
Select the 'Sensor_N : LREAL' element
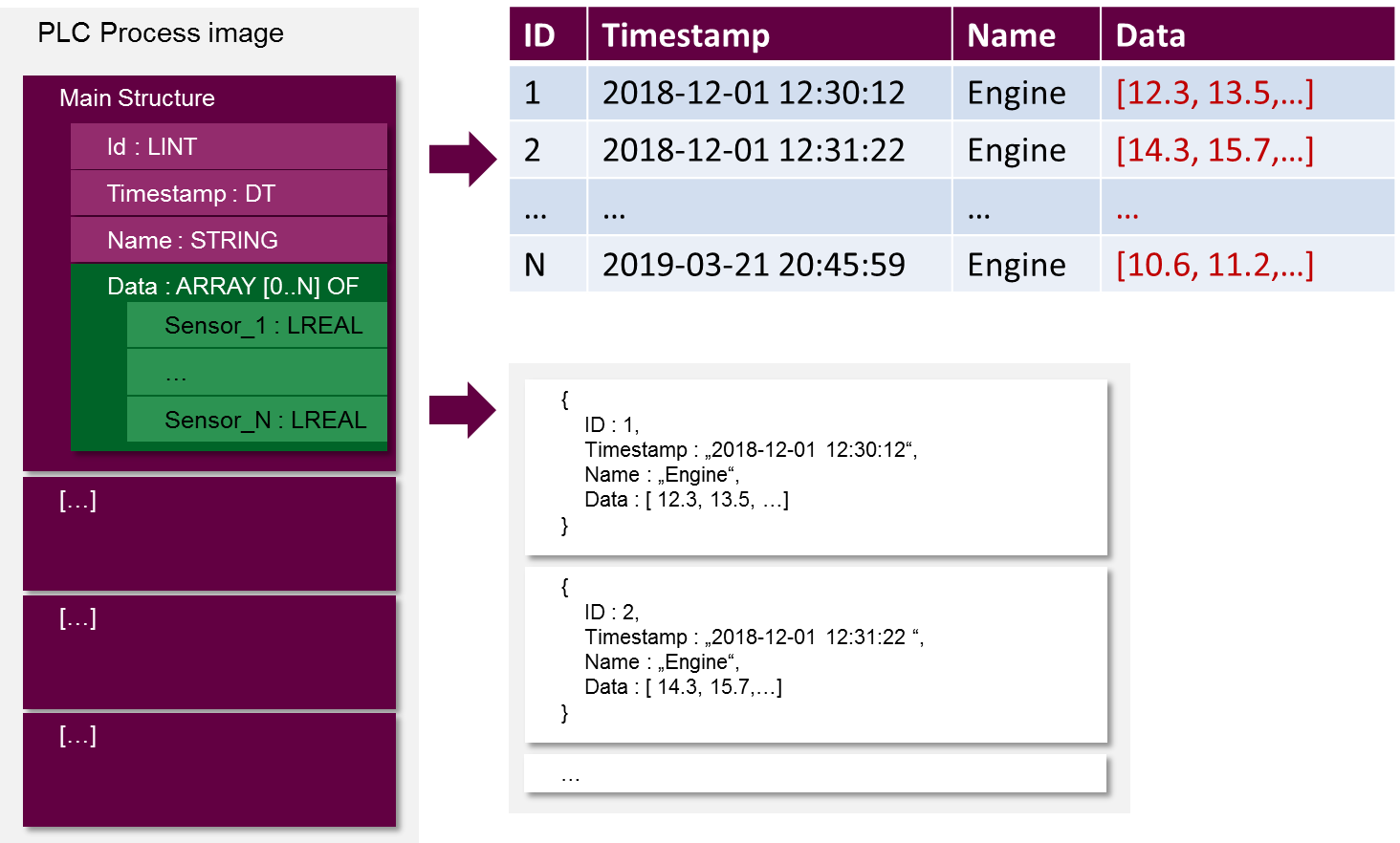(x=257, y=420)
